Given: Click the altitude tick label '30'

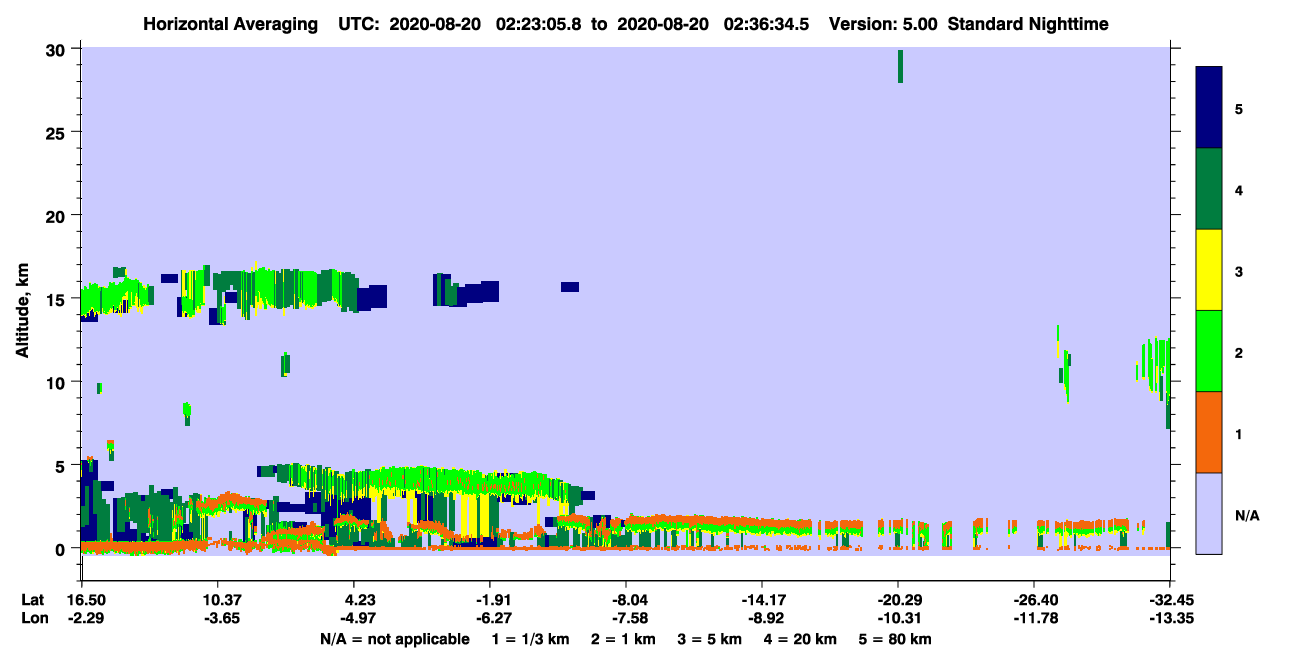Looking at the screenshot, I should 58,49.
